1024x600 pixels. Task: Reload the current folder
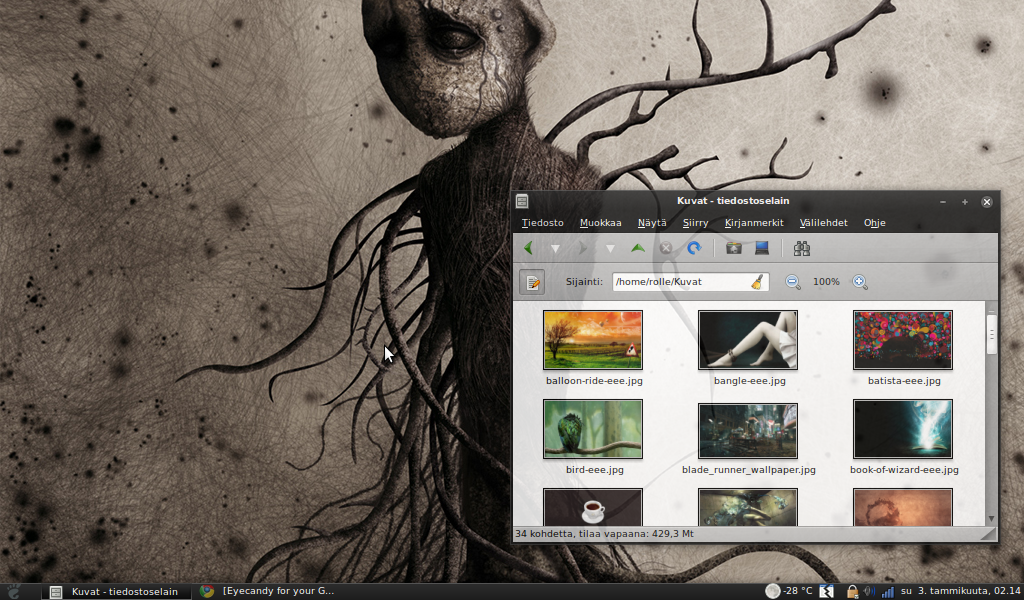pos(694,248)
